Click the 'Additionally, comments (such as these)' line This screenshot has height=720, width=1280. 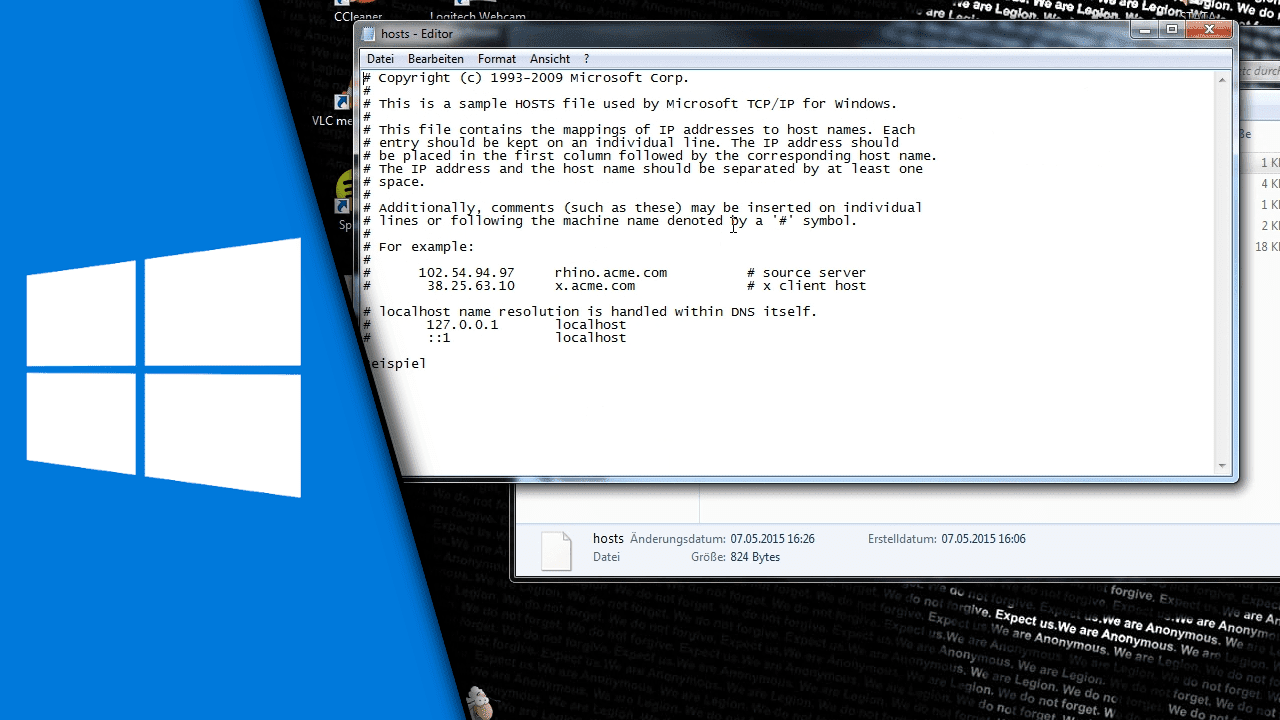click(x=643, y=208)
